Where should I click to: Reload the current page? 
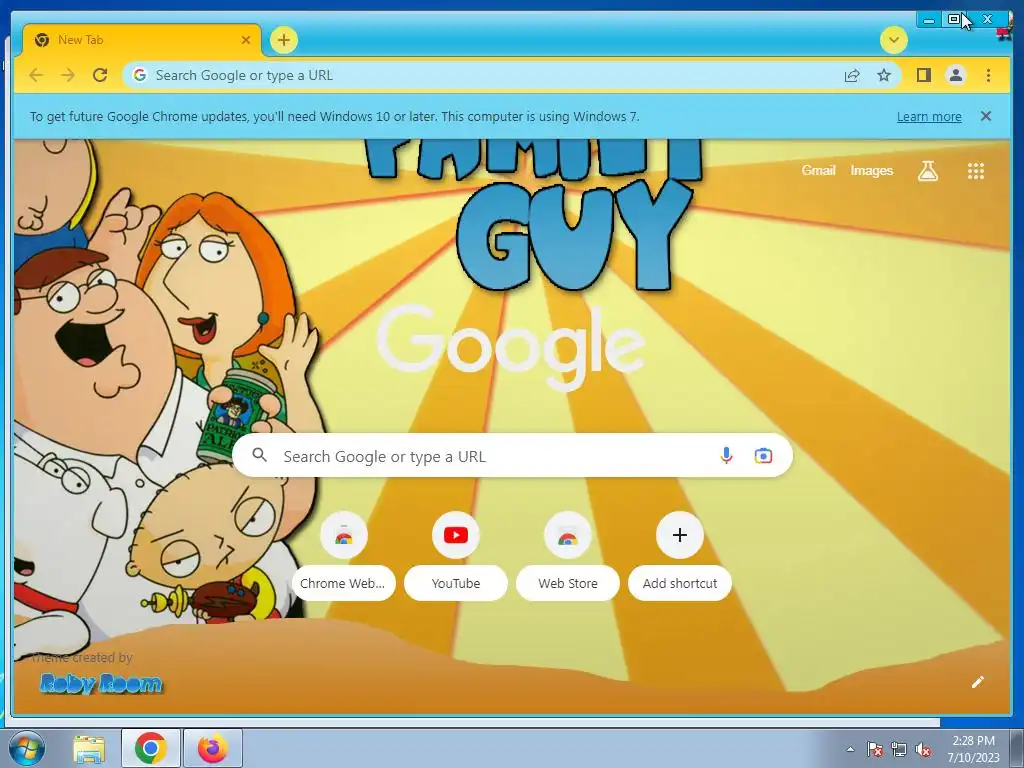tap(100, 75)
